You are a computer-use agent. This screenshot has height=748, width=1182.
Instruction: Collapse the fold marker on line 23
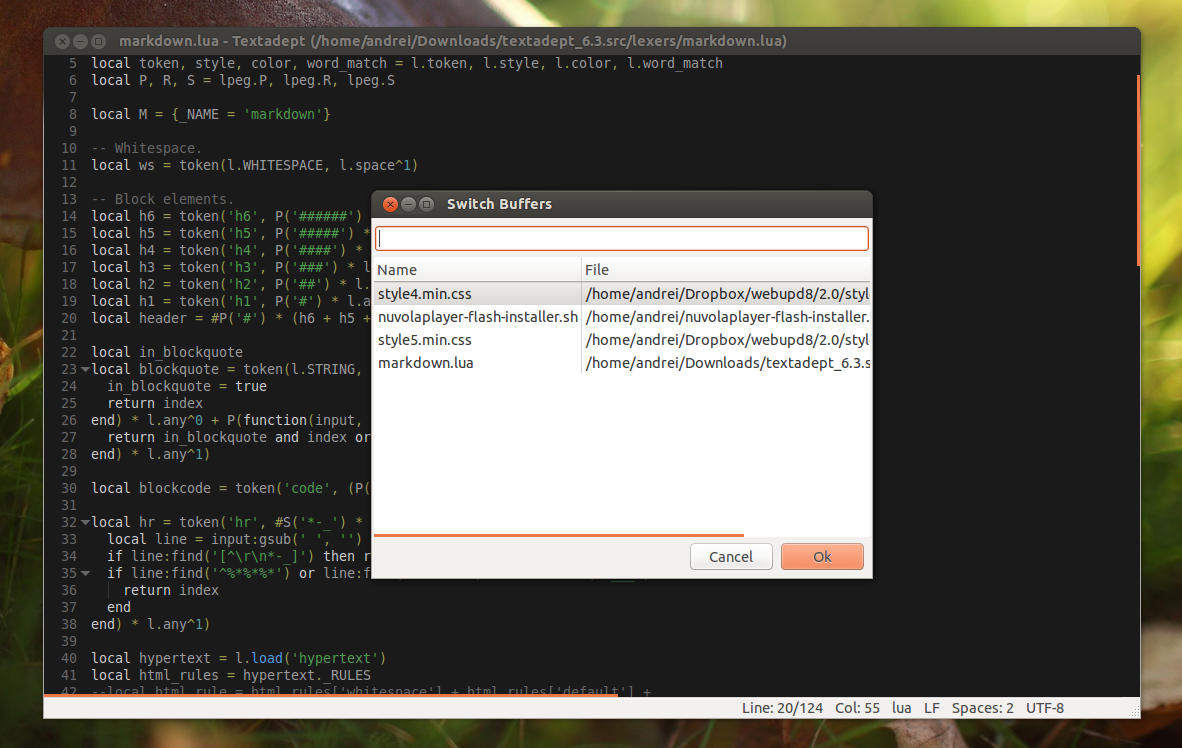(x=85, y=369)
